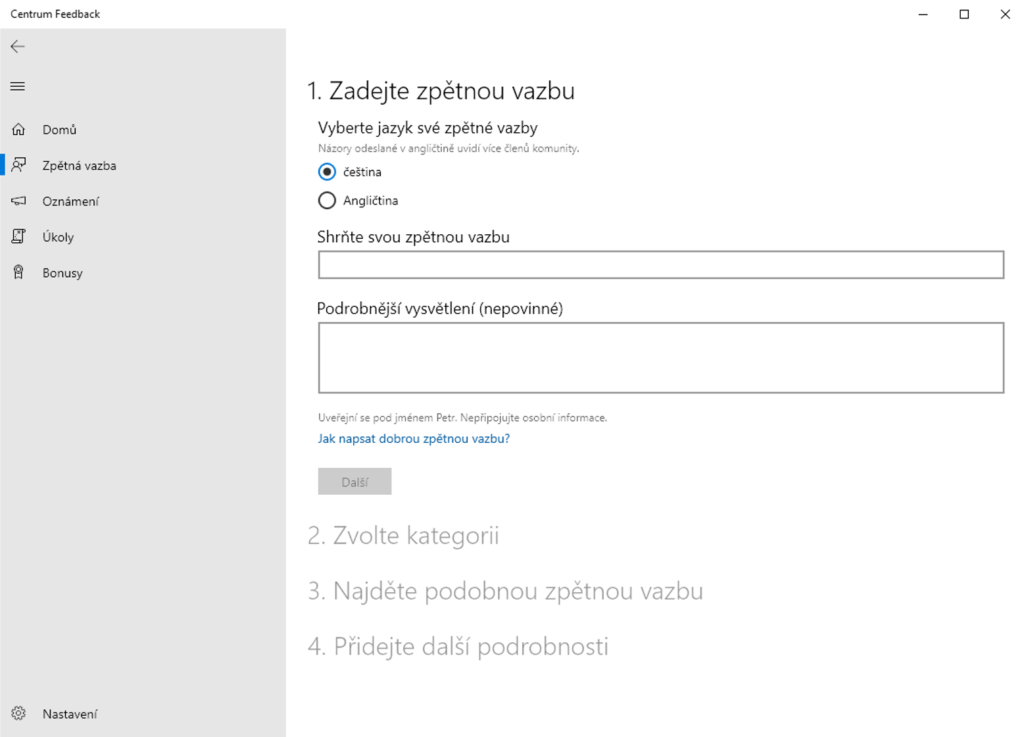Expand step 3 Najděte podobnou zpětnou vazbu
Screen dimensions: 1024x737
tap(505, 591)
